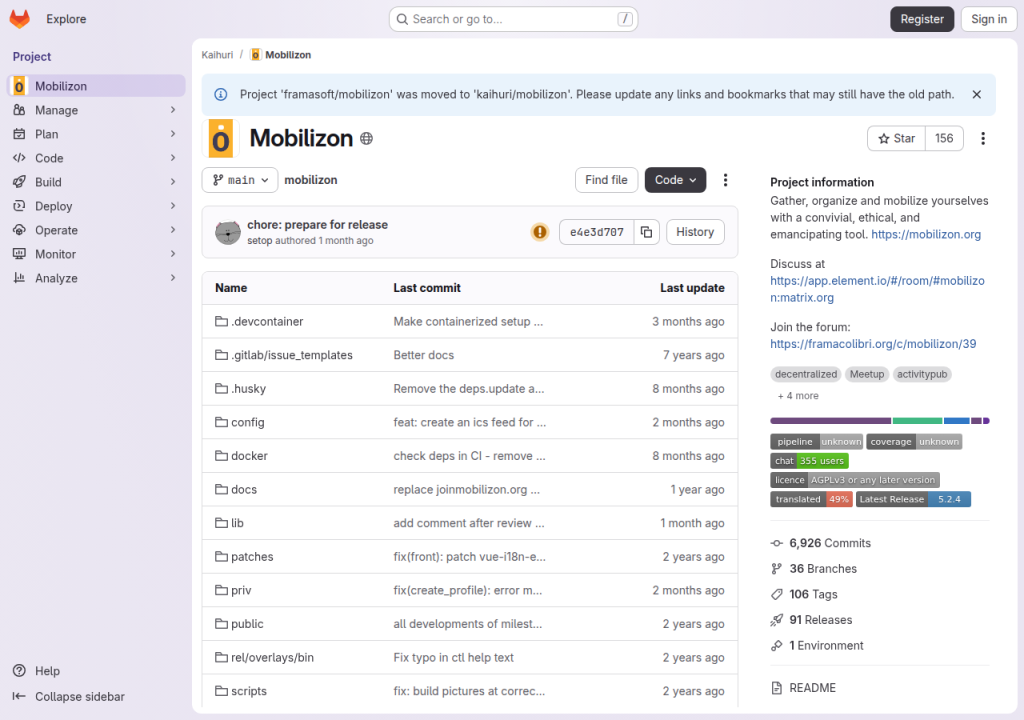Screen dimensions: 1024x720
Task: Click the green chat 355 users badge
Action: (x=809, y=461)
